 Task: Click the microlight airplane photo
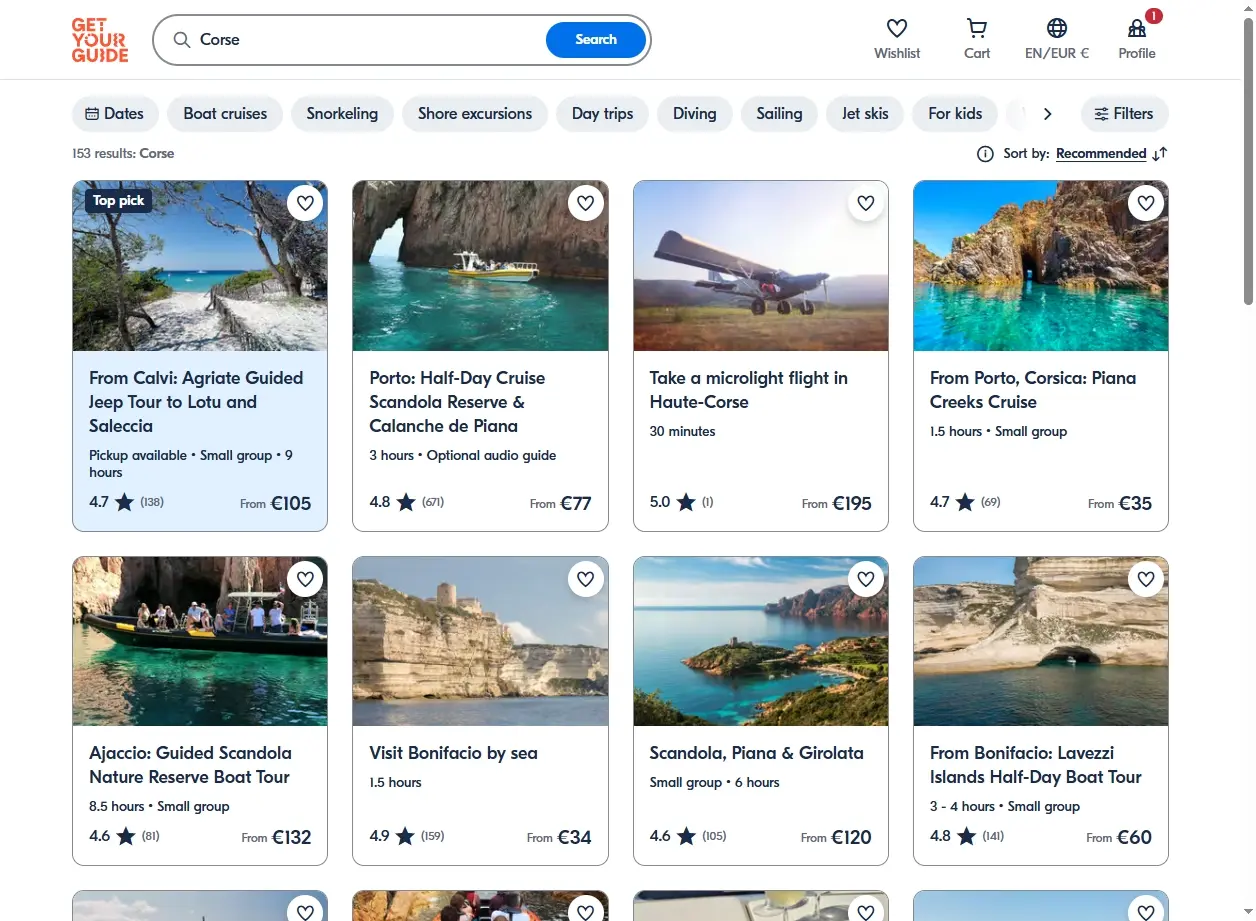761,266
